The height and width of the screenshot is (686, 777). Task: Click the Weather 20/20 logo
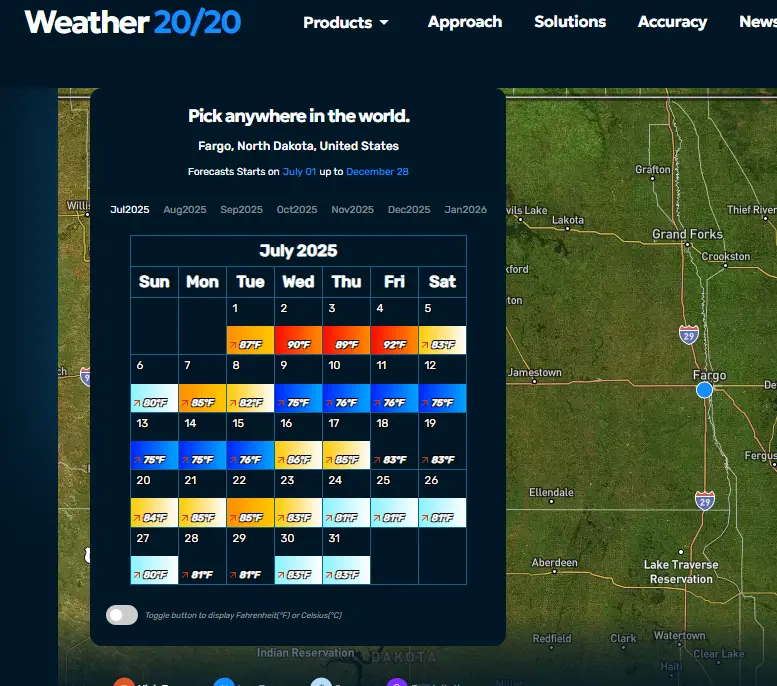click(133, 22)
